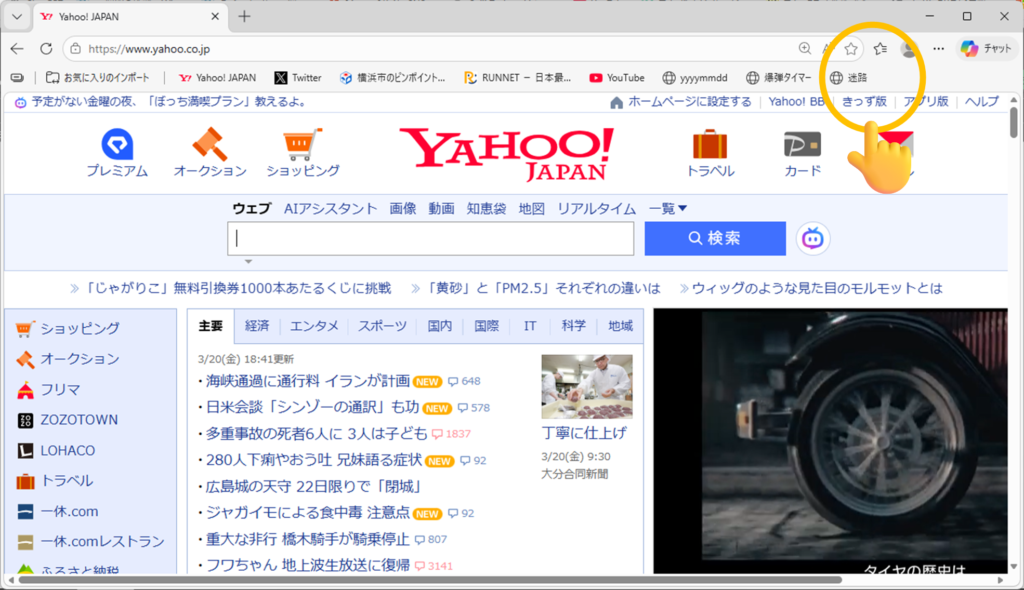Click the zoom magnifier icon in the address bar
Viewport: 1024px width, 590px height.
point(805,48)
